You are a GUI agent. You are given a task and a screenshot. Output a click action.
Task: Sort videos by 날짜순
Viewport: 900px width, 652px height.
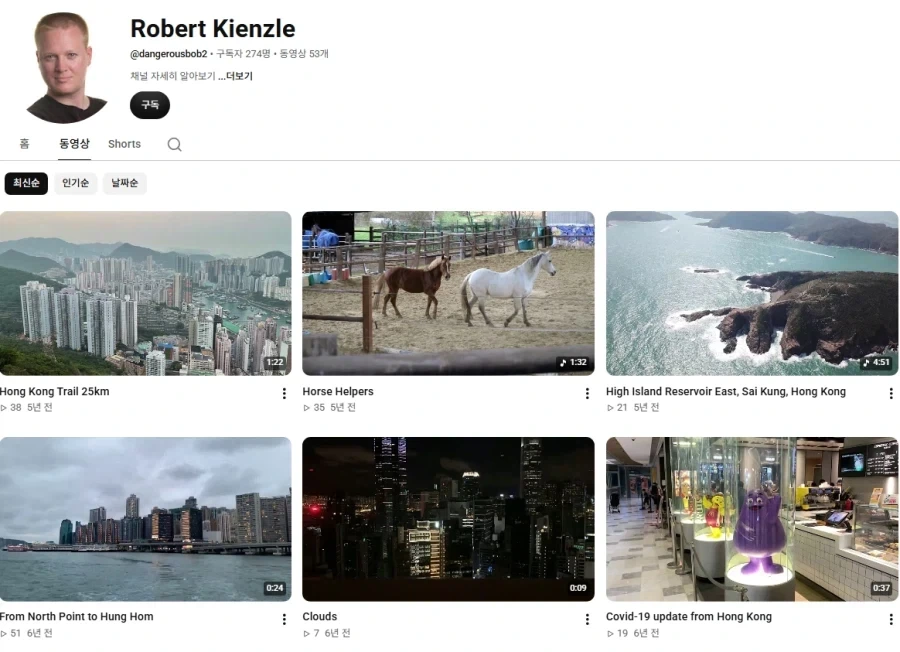(x=125, y=183)
